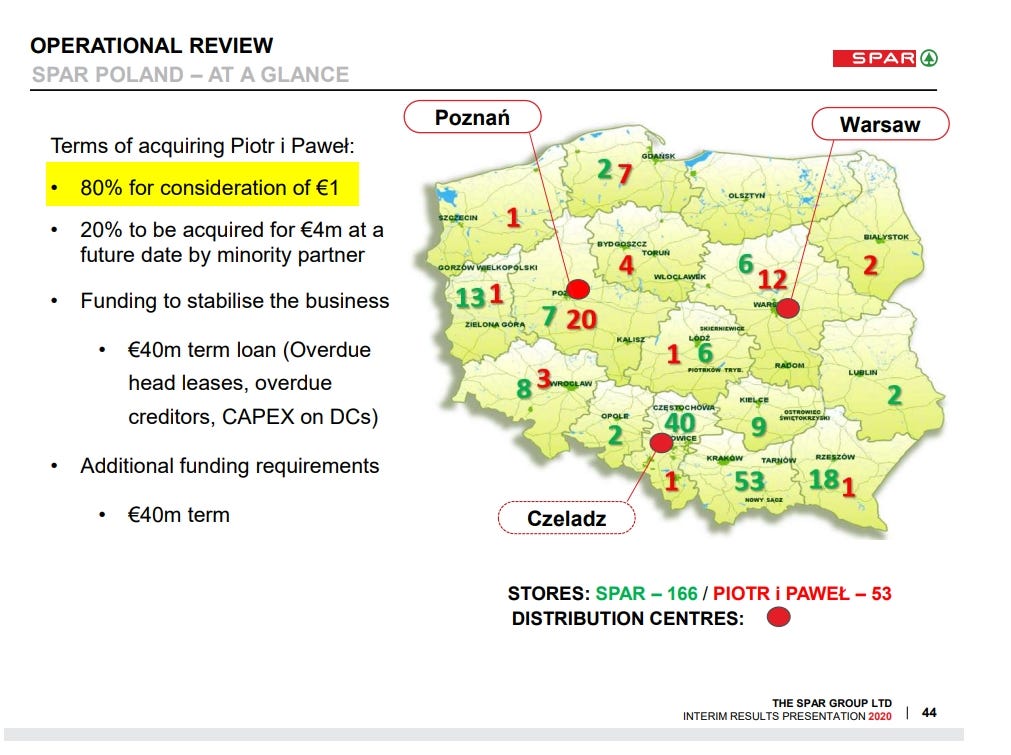
Task: Click the line 'Terms of acquiring Piotr i Paweł:'
Action: (202, 146)
